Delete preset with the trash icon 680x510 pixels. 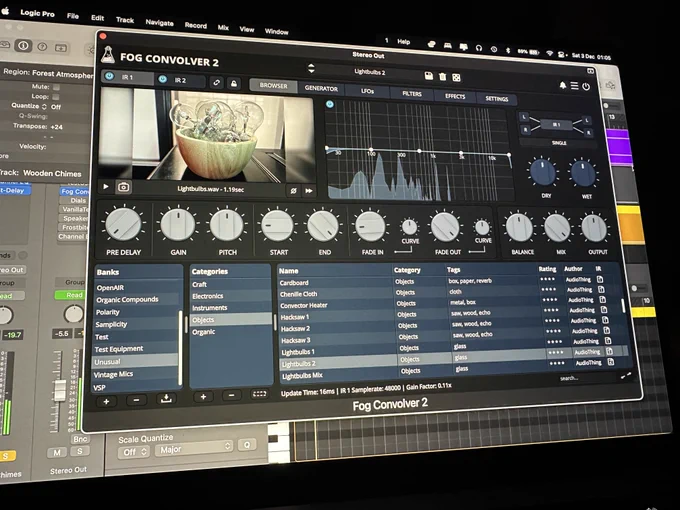tap(442, 77)
